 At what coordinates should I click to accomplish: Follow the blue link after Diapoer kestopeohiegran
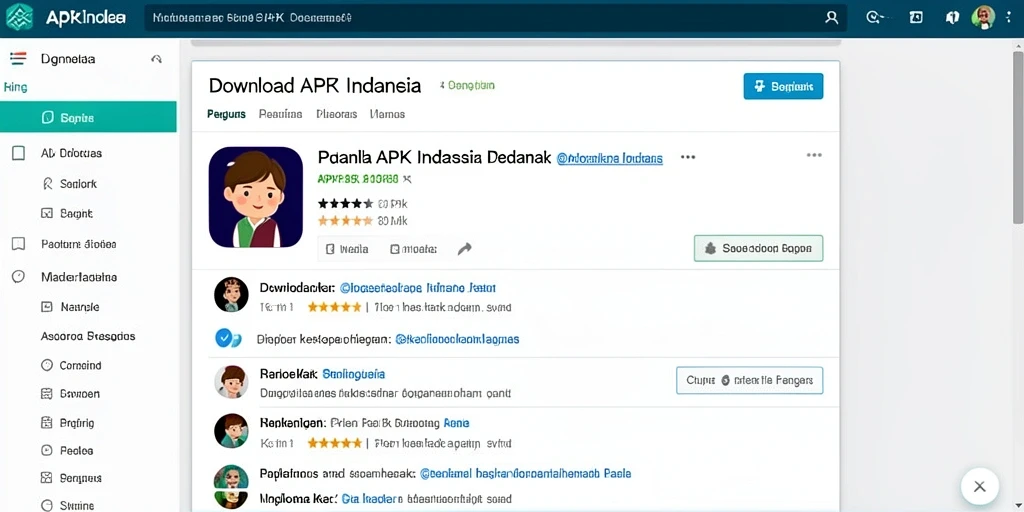(458, 339)
